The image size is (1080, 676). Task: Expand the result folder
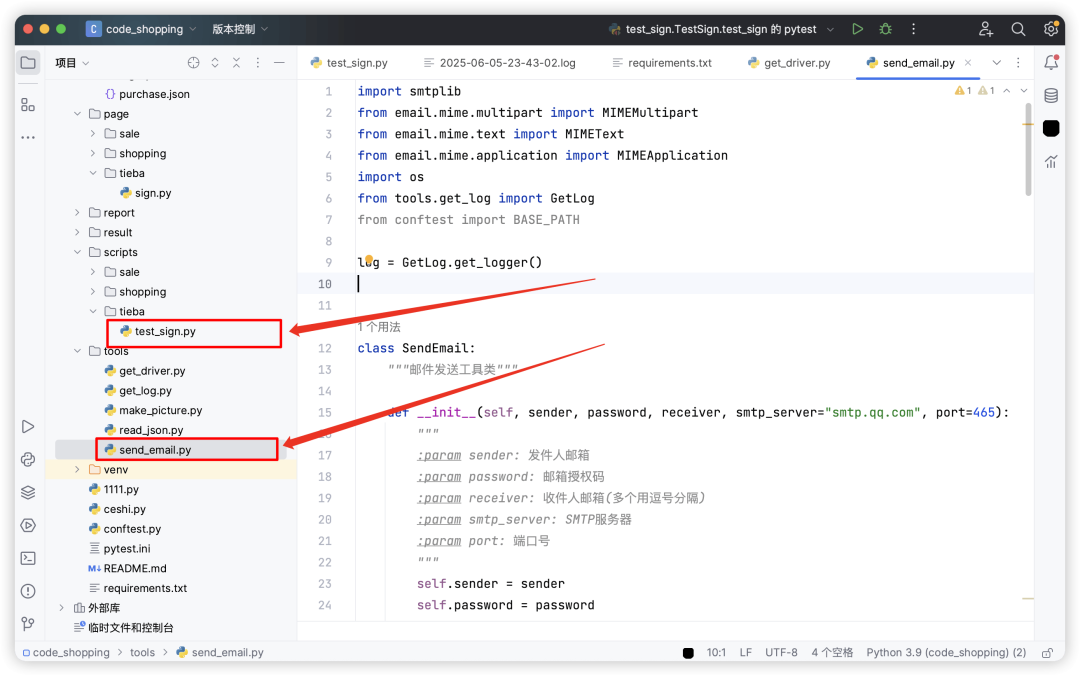[x=77, y=233]
